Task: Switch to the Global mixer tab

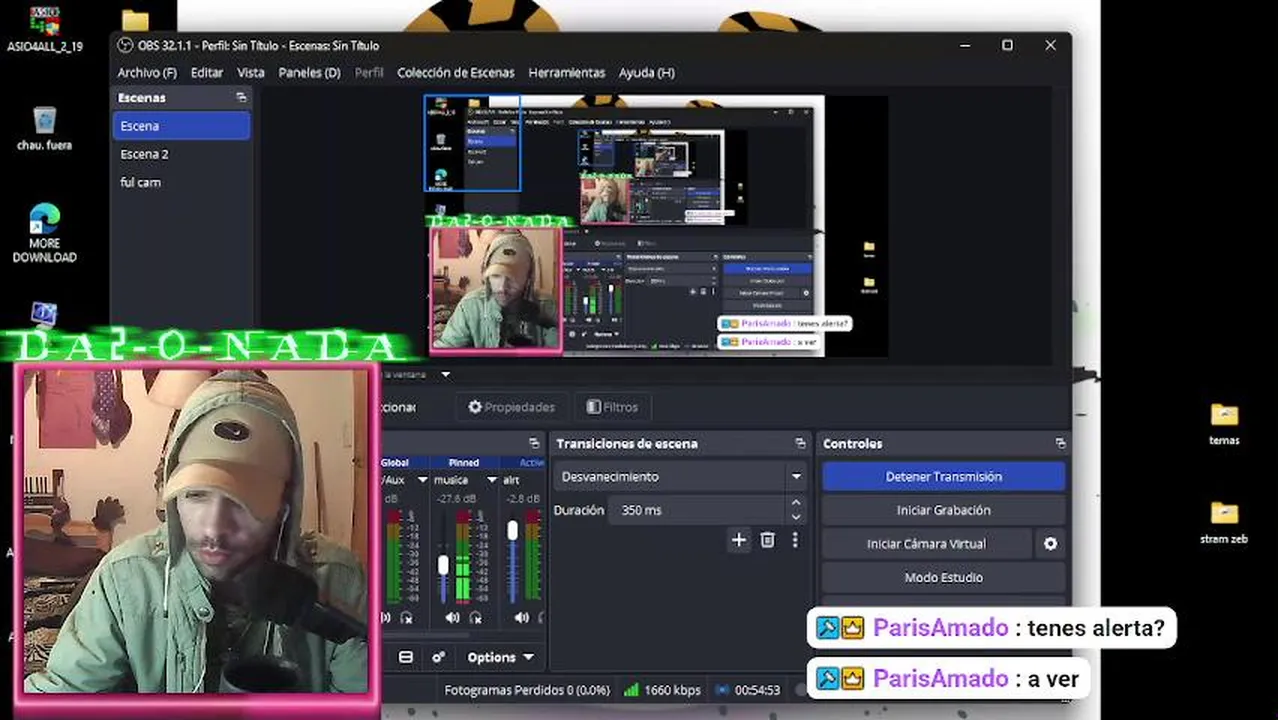Action: [395, 463]
